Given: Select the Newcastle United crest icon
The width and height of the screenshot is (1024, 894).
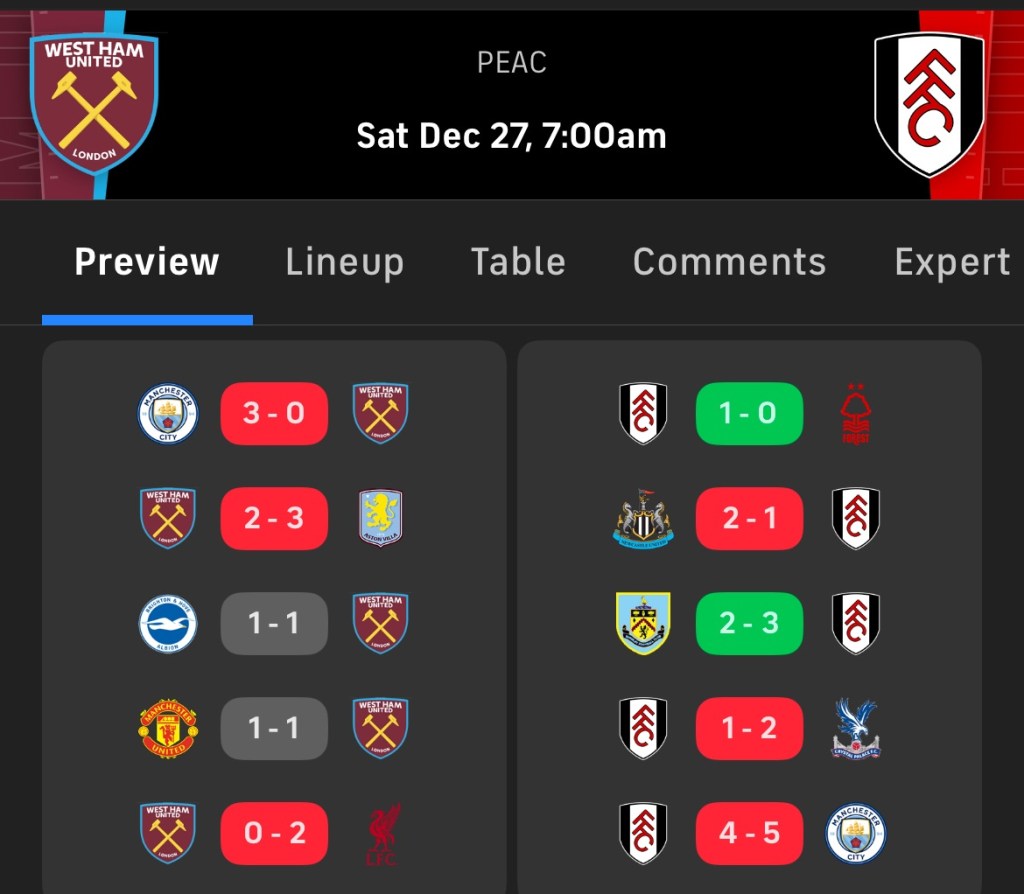Looking at the screenshot, I should point(643,518).
